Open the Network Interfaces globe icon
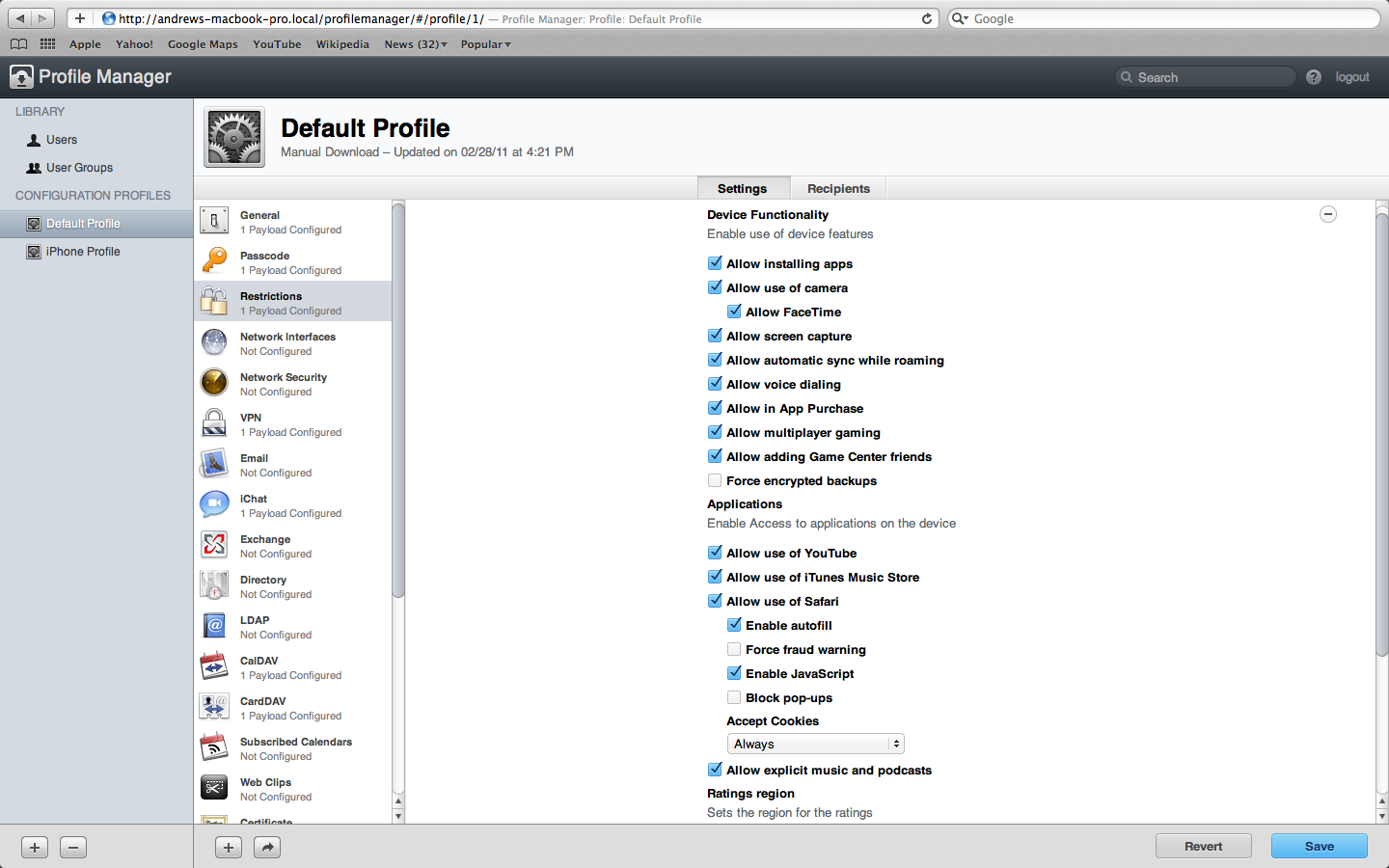This screenshot has width=1389, height=868. pos(214,342)
